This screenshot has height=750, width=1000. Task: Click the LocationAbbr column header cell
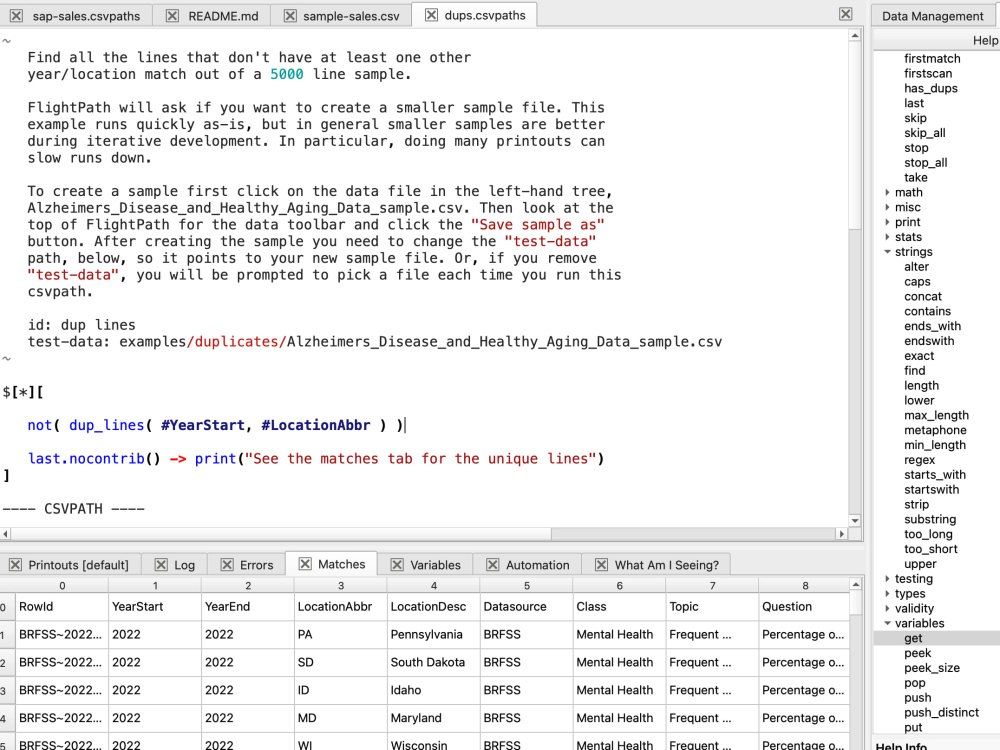click(341, 607)
